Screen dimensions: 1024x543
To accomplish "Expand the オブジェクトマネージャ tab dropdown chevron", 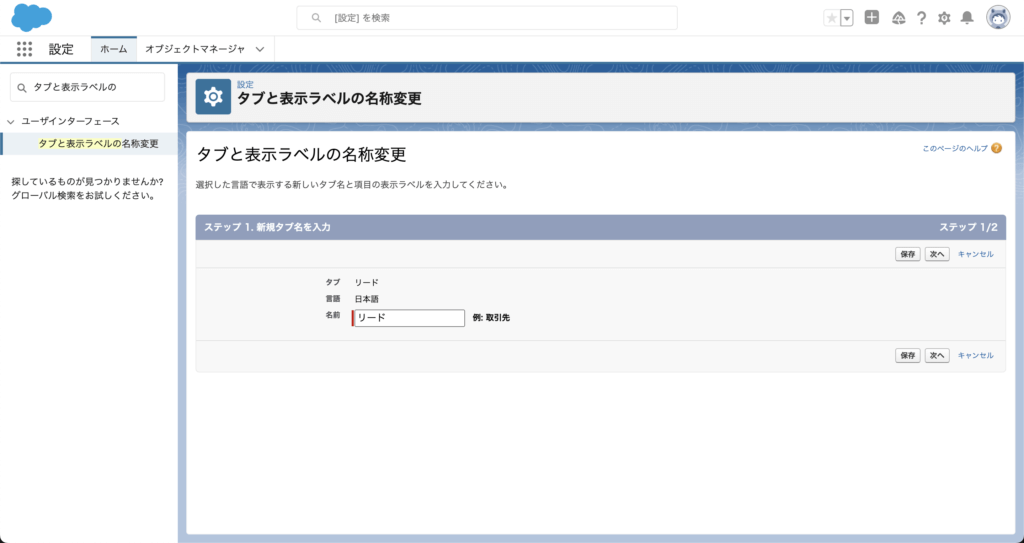I will [260, 49].
